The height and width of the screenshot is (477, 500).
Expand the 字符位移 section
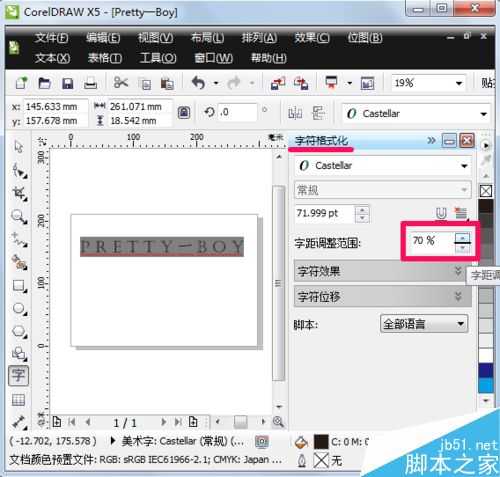383,296
